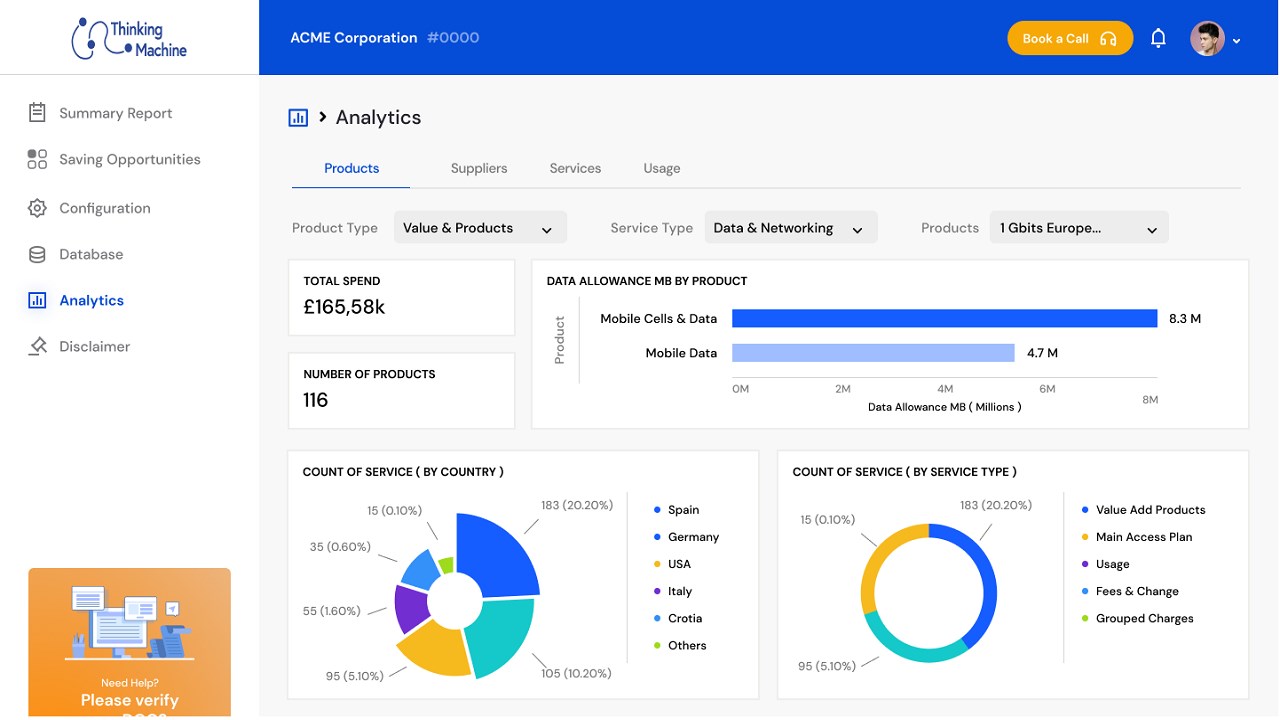Click the Germany legend entry
The width and height of the screenshot is (1280, 720).
pos(686,537)
